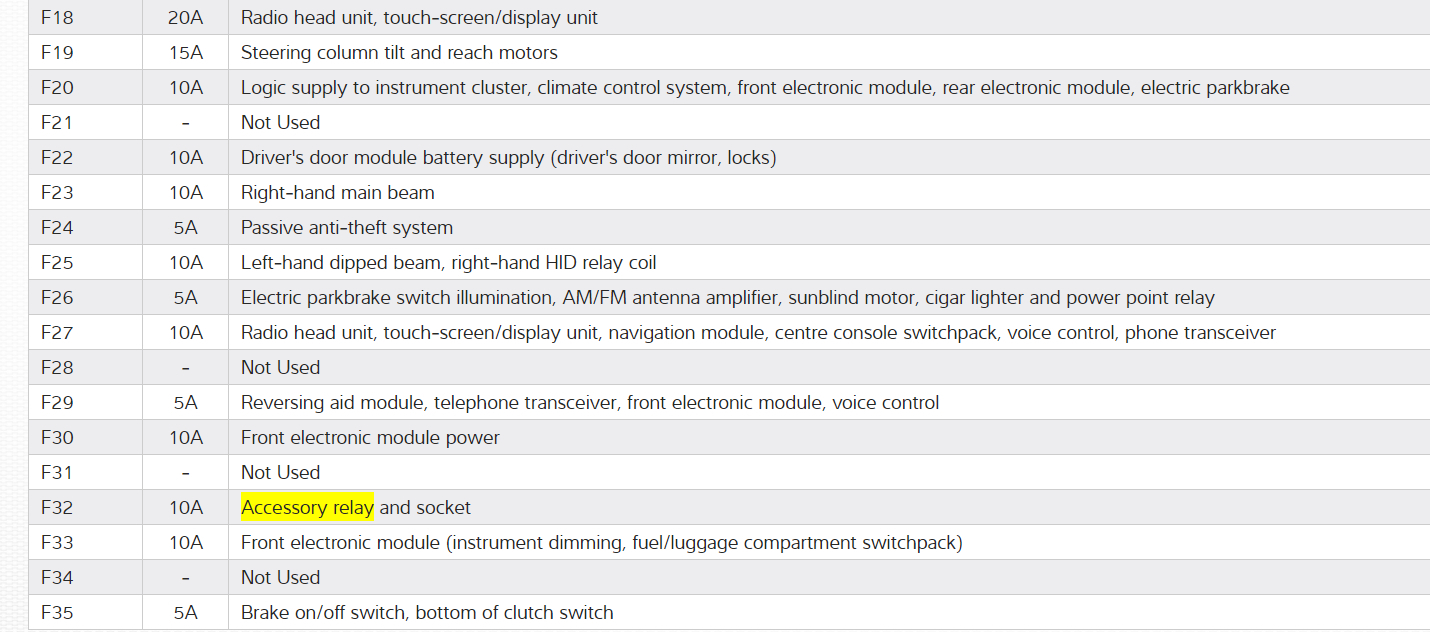Click "Steering column tilt and reach motors" description
Viewport: 1430px width, 632px height.
(x=399, y=53)
